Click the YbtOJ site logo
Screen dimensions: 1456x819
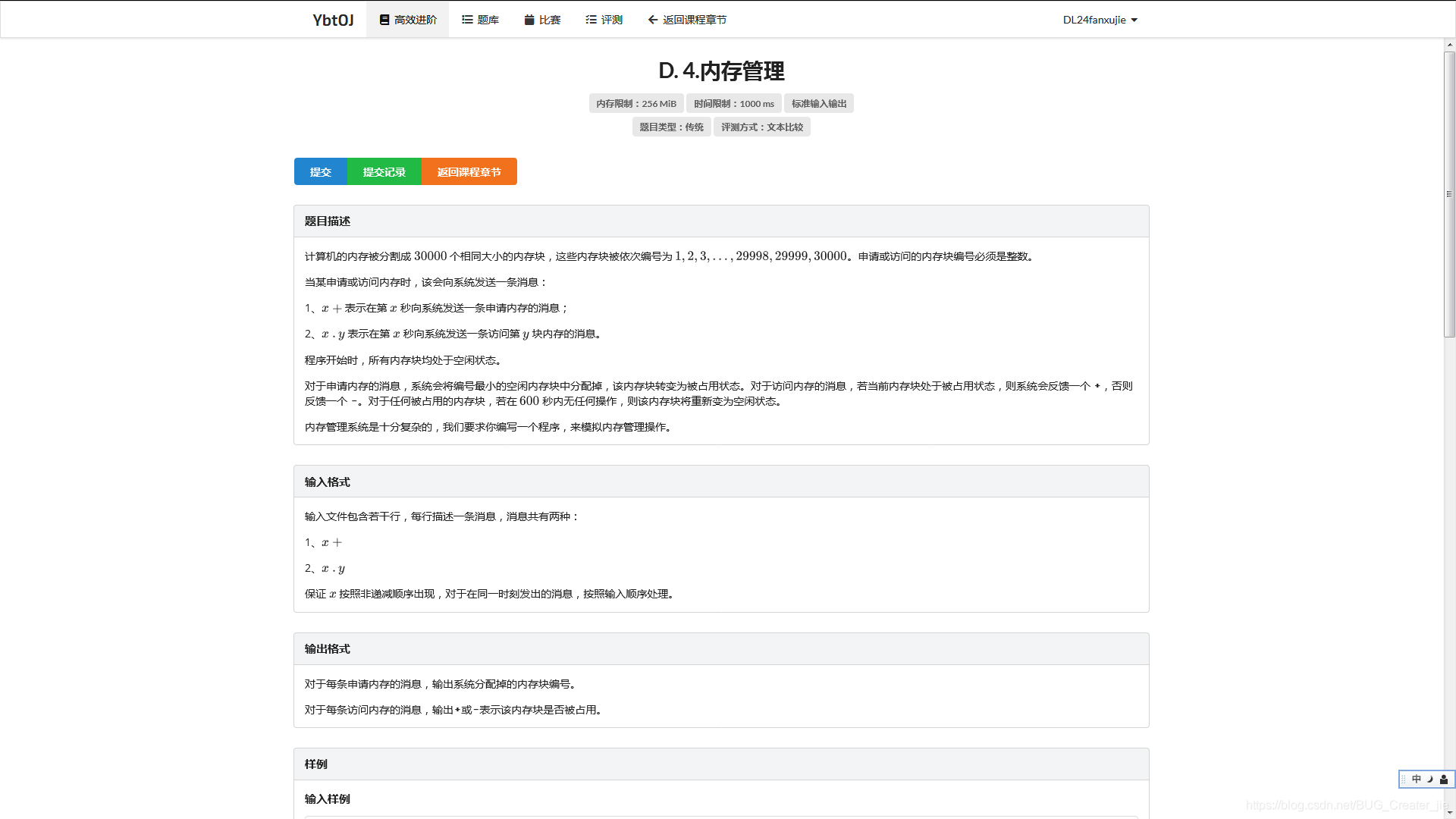point(333,20)
